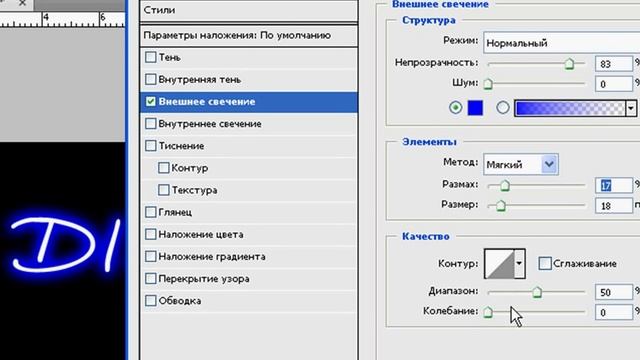Viewport: 640px width, 360px height.
Task: Open the contour thumbnail in Качество
Action: [499, 264]
